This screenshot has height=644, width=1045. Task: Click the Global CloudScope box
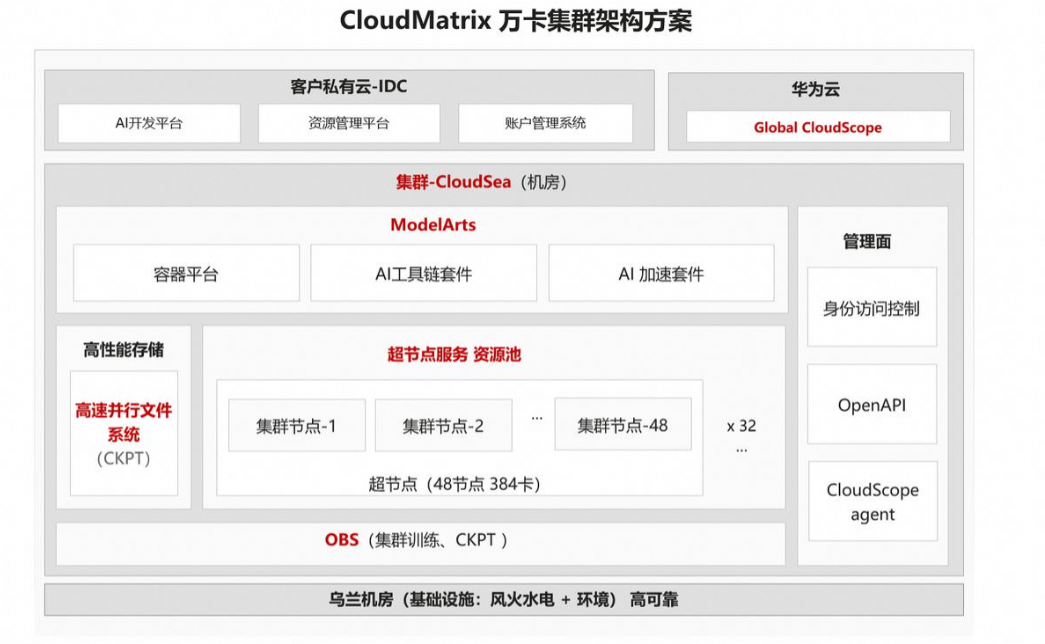click(x=818, y=127)
